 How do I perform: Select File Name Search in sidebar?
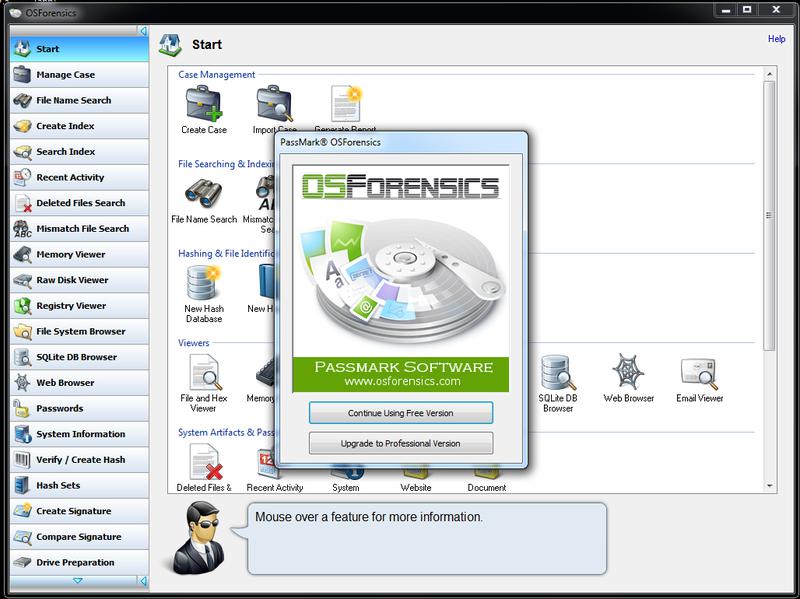80,100
